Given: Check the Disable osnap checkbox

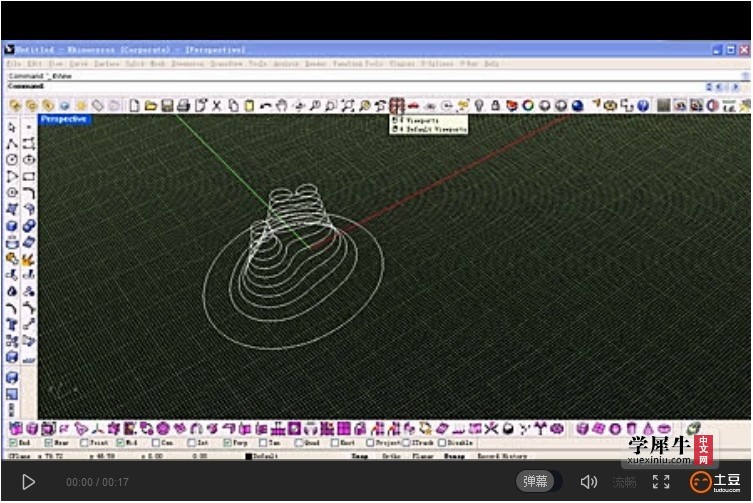Looking at the screenshot, I should click(x=442, y=442).
